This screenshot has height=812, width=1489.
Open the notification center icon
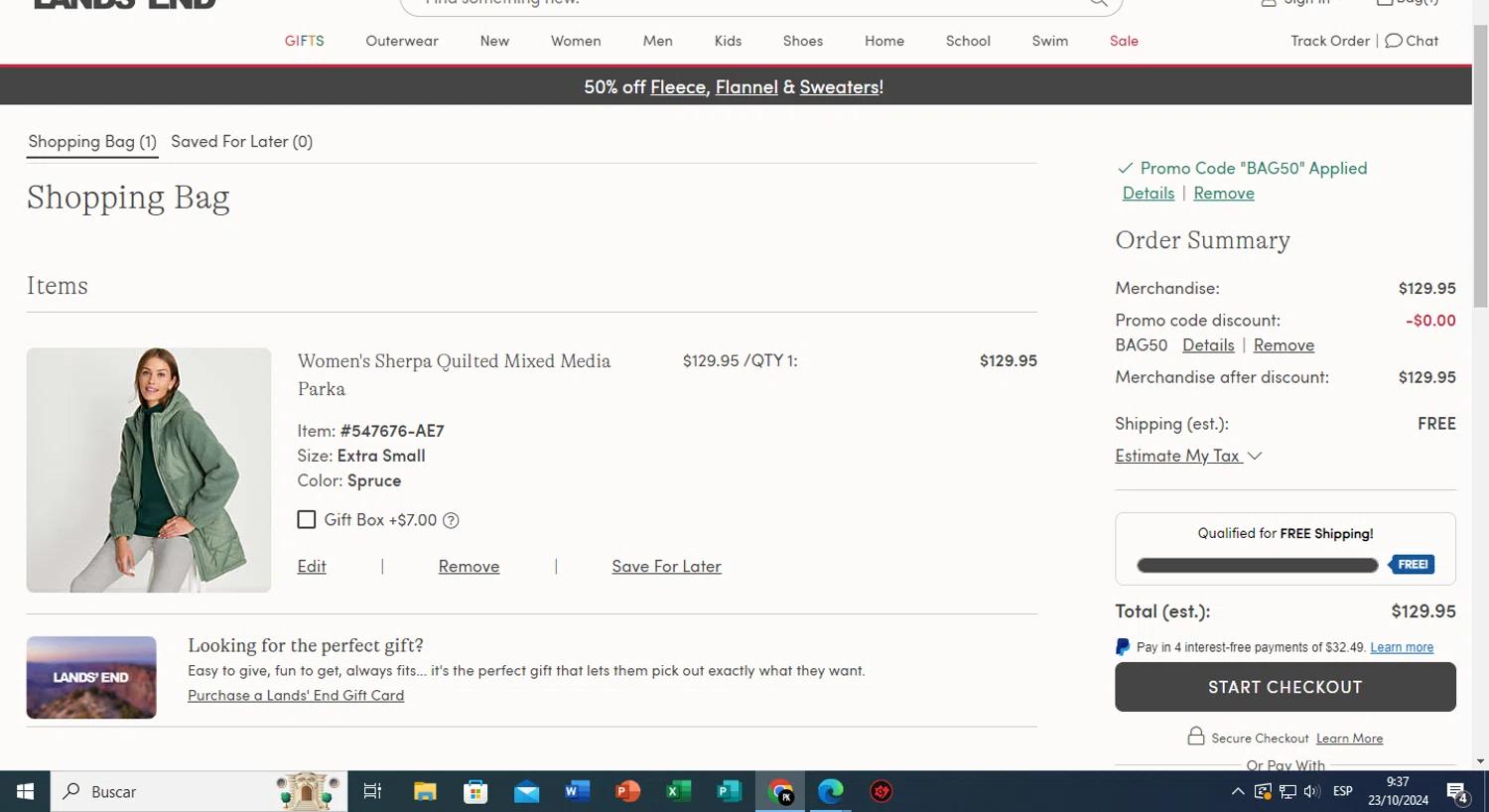pos(1457,791)
